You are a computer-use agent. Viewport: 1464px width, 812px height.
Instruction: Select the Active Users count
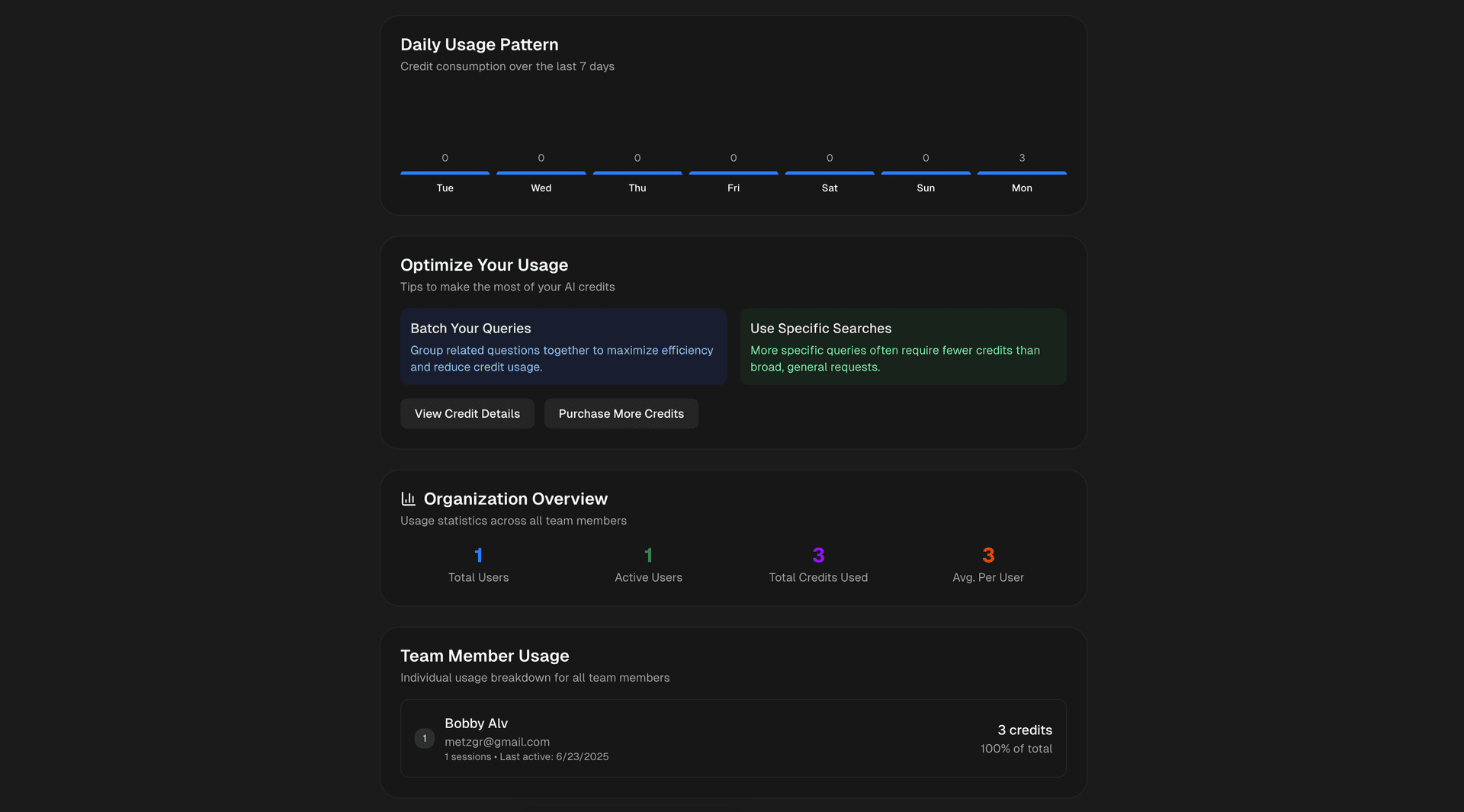click(647, 564)
